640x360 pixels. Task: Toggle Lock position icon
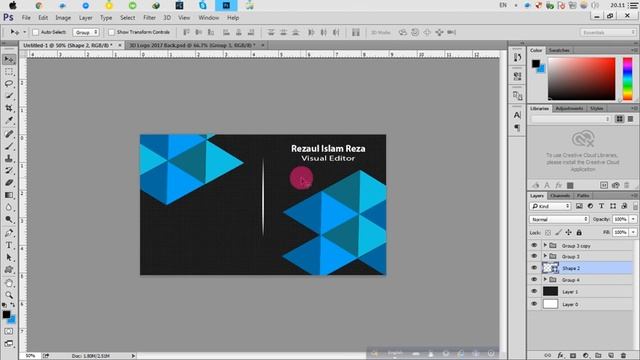(x=569, y=232)
